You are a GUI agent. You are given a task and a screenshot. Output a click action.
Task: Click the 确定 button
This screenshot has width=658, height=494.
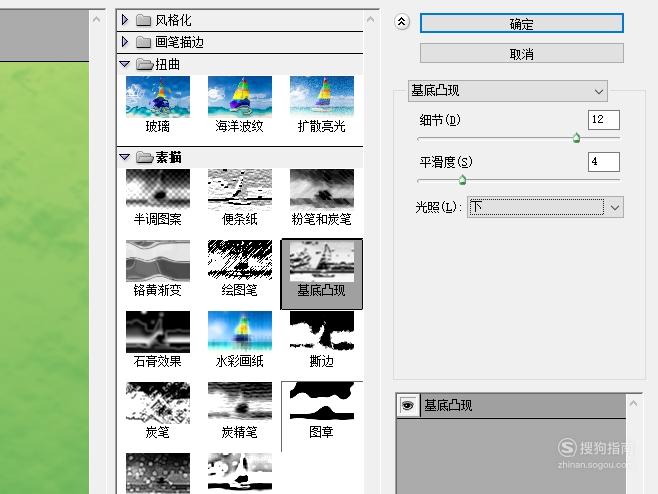(x=522, y=23)
